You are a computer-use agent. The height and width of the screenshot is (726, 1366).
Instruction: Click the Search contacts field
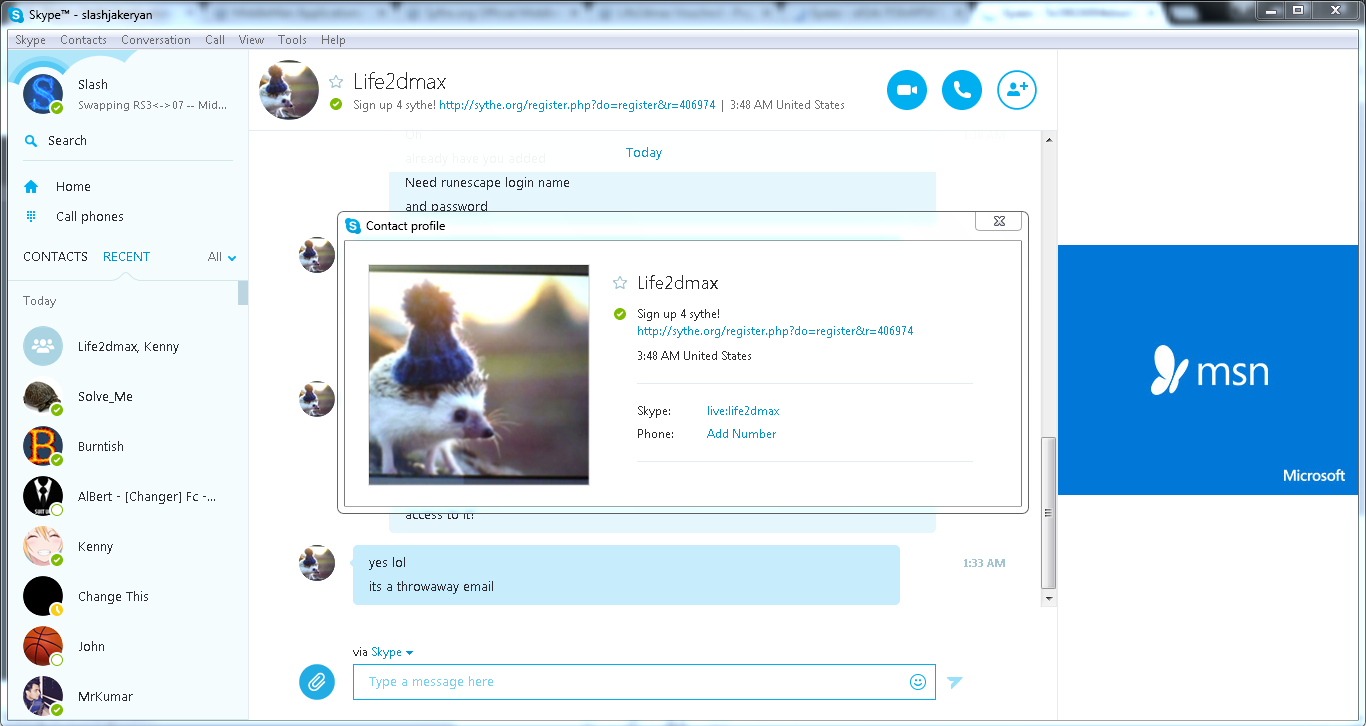tap(128, 141)
